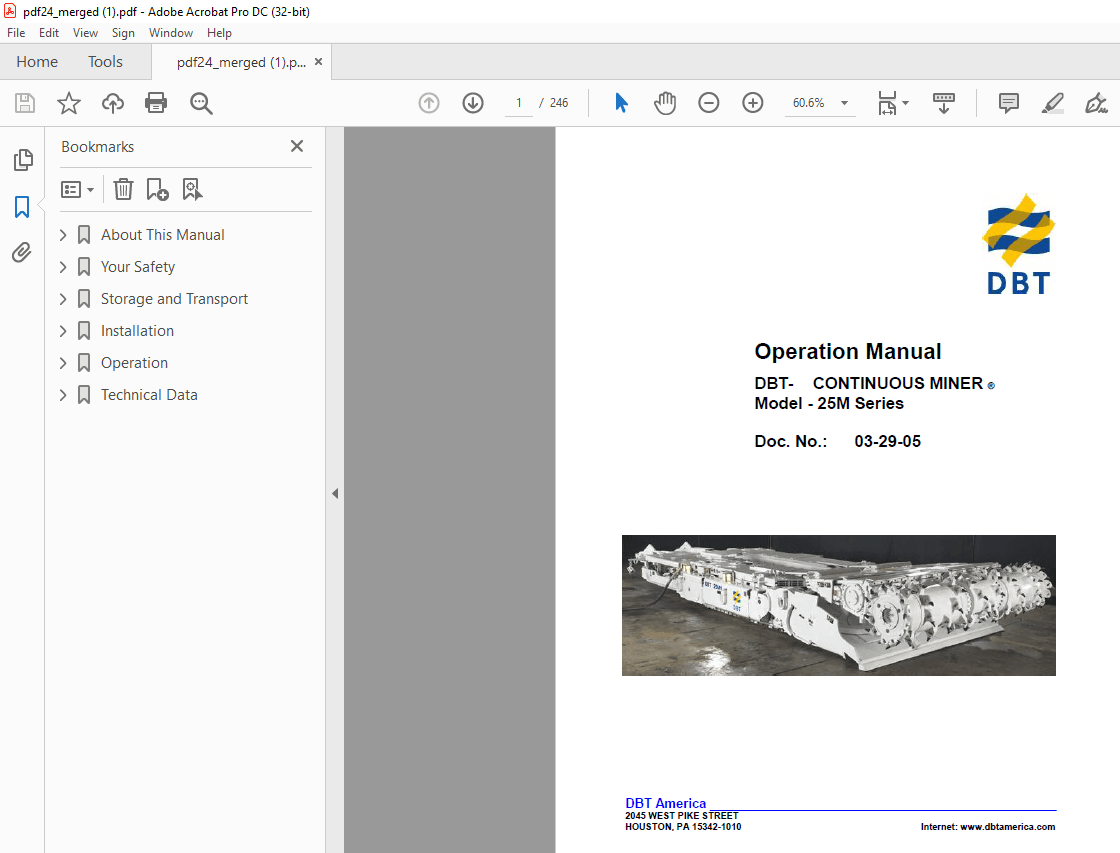Open the Attachments panel paperclip icon
Viewport: 1120px width, 853px height.
point(22,252)
